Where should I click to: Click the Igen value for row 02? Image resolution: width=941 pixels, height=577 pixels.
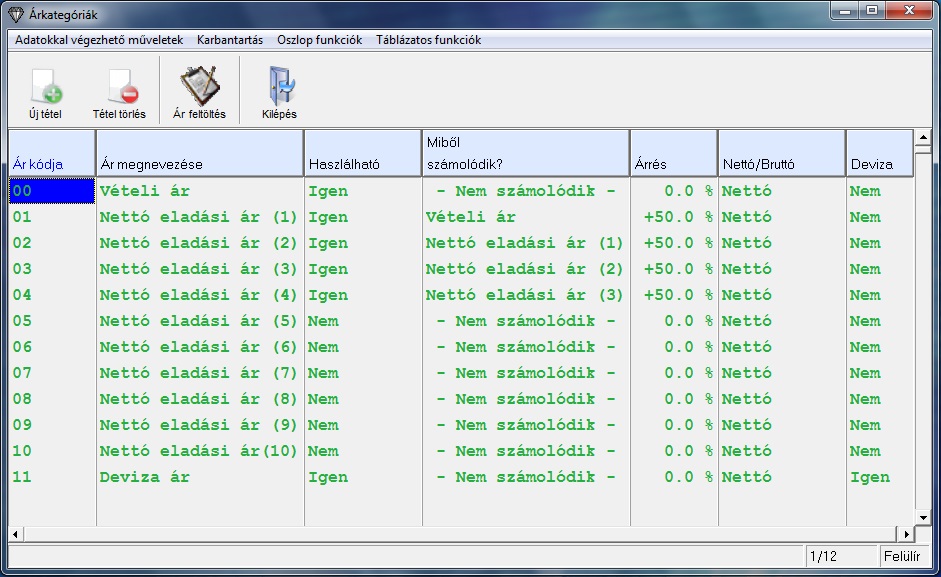pos(328,243)
